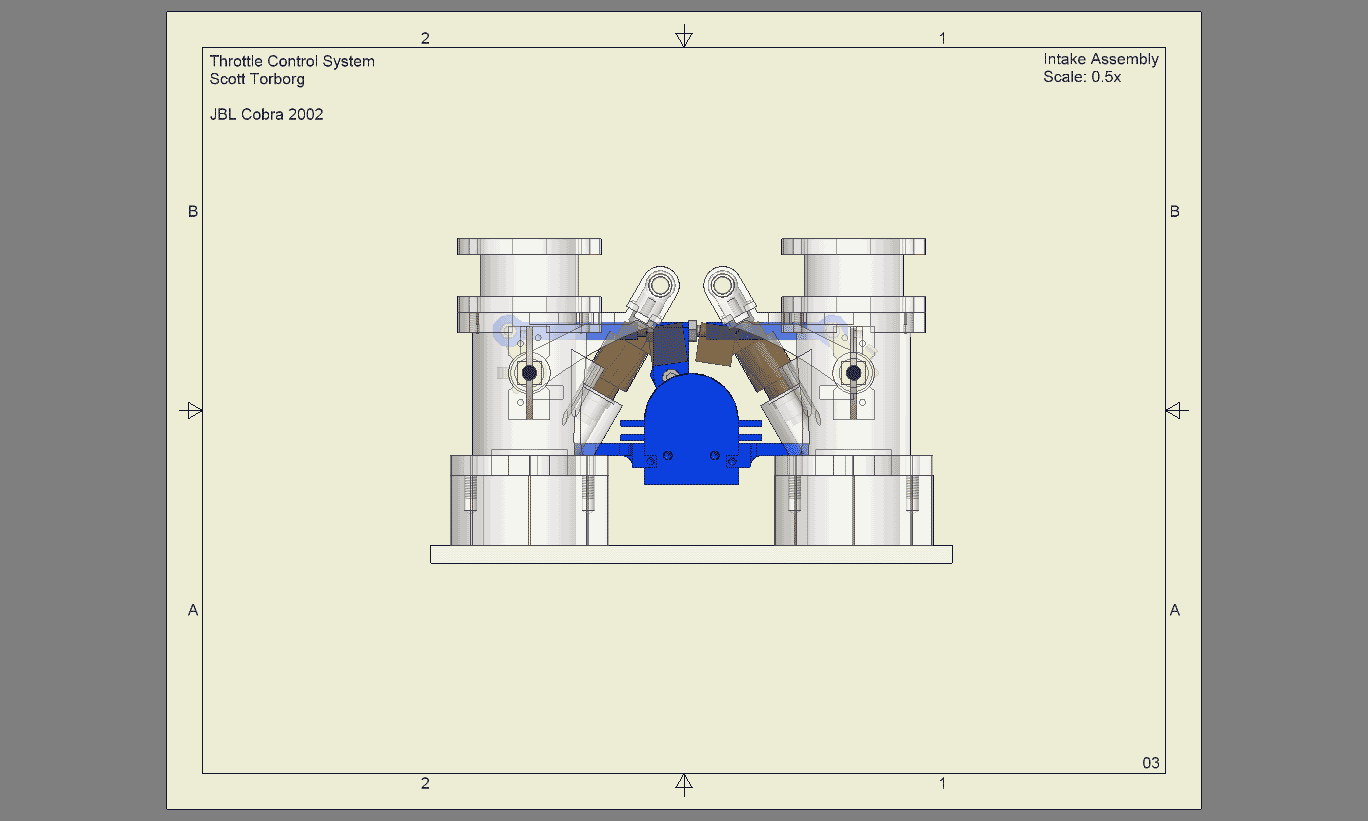Select the "JBL Cobra 2002" label
This screenshot has height=821, width=1368.
(x=266, y=114)
